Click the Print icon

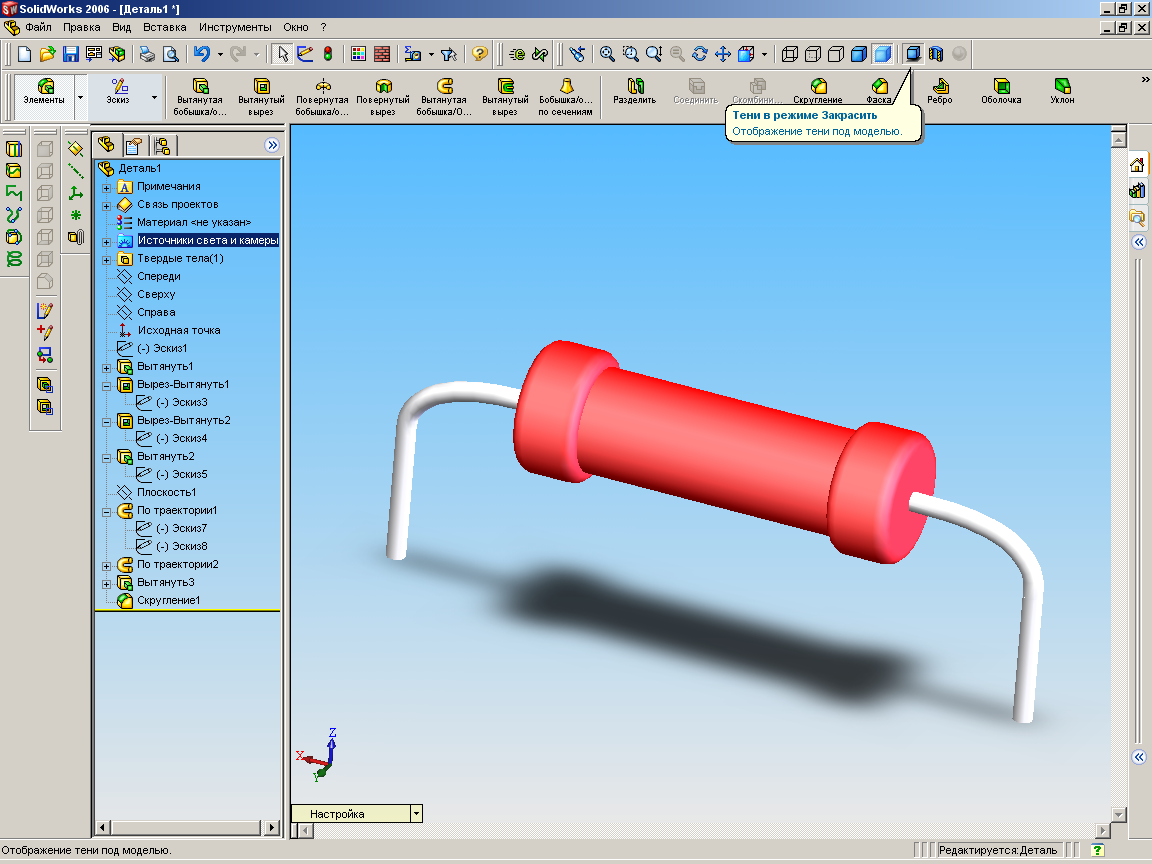point(147,54)
